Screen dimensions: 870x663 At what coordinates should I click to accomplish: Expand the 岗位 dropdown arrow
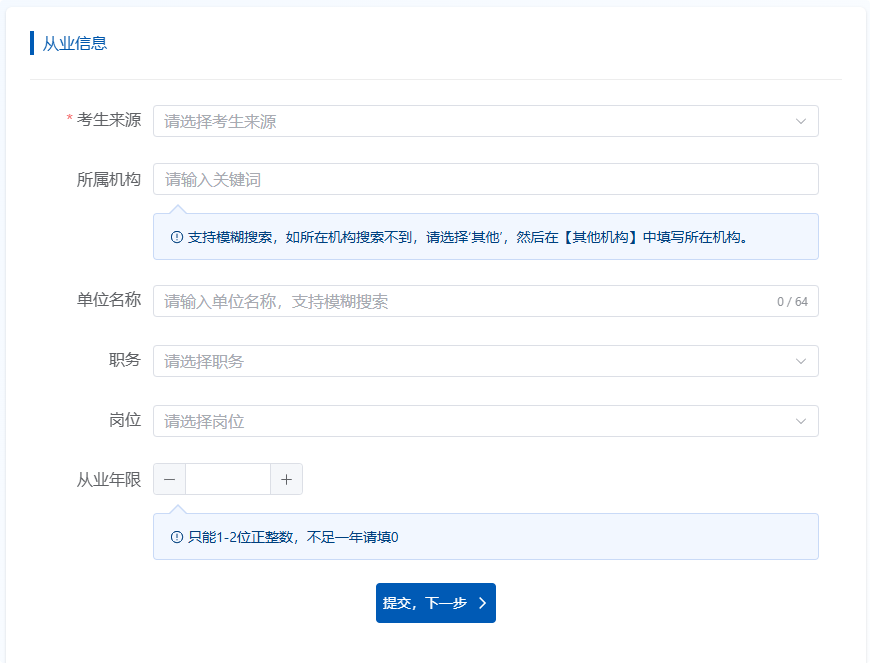800,421
